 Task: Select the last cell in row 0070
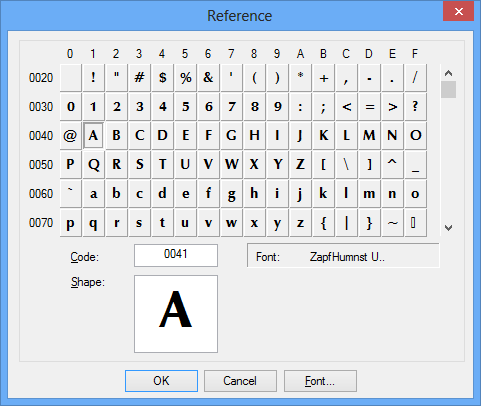coord(415,223)
